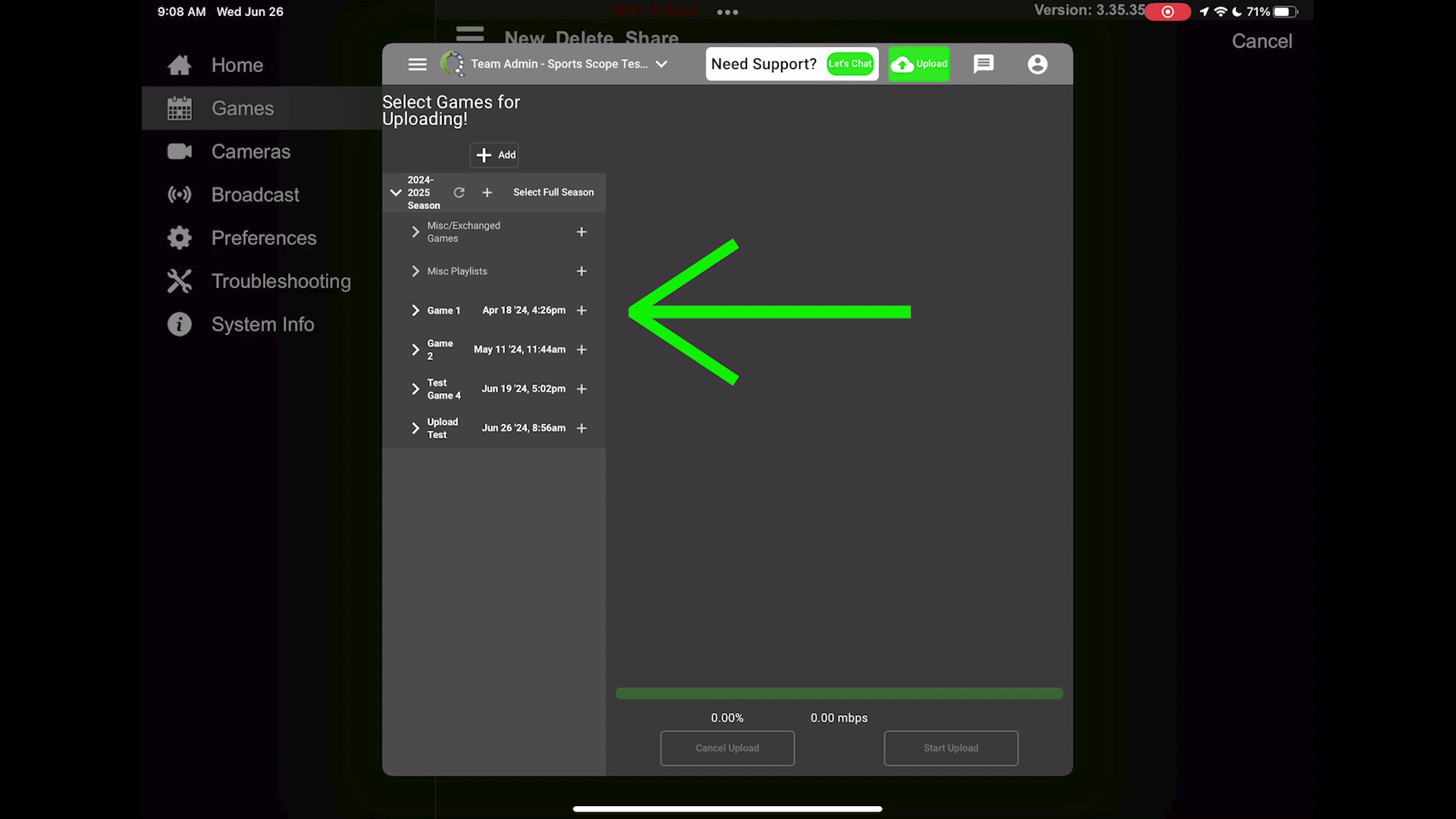Click the sidebar Games calendar icon
Screen dimensions: 1456x819
(180, 108)
